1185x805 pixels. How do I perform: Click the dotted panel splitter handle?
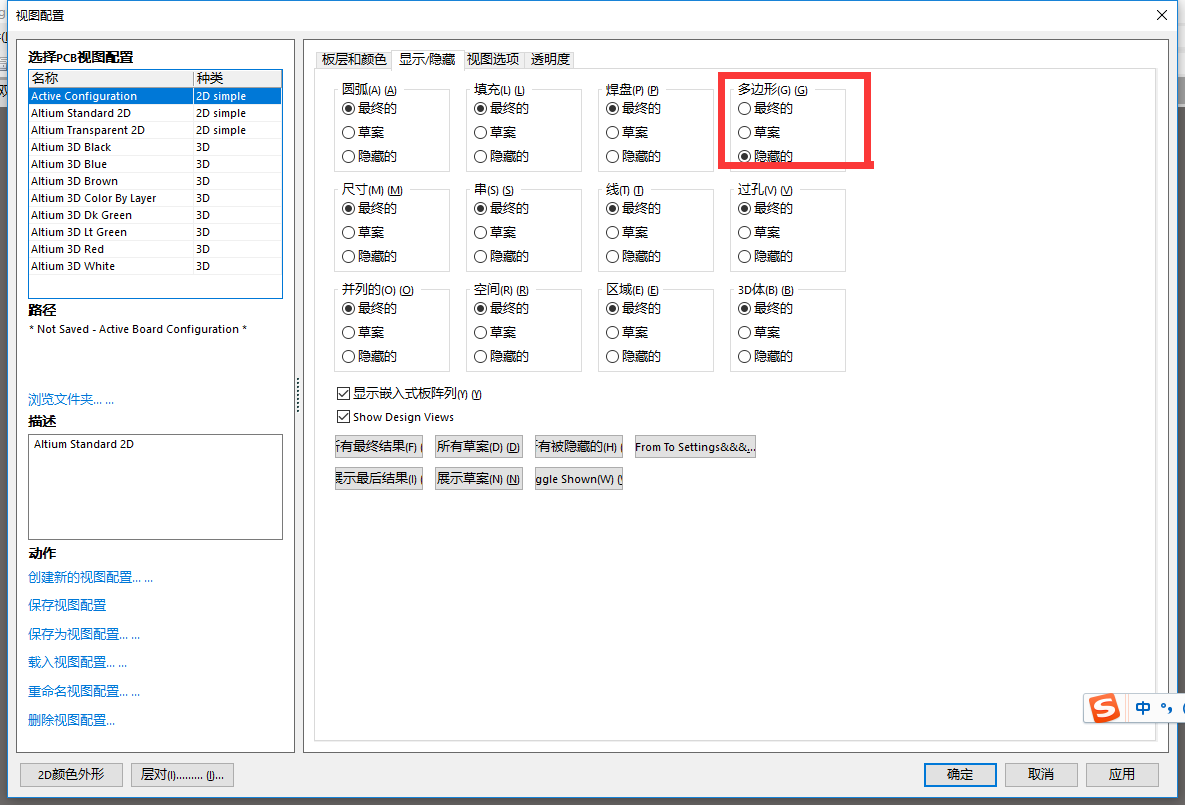298,395
